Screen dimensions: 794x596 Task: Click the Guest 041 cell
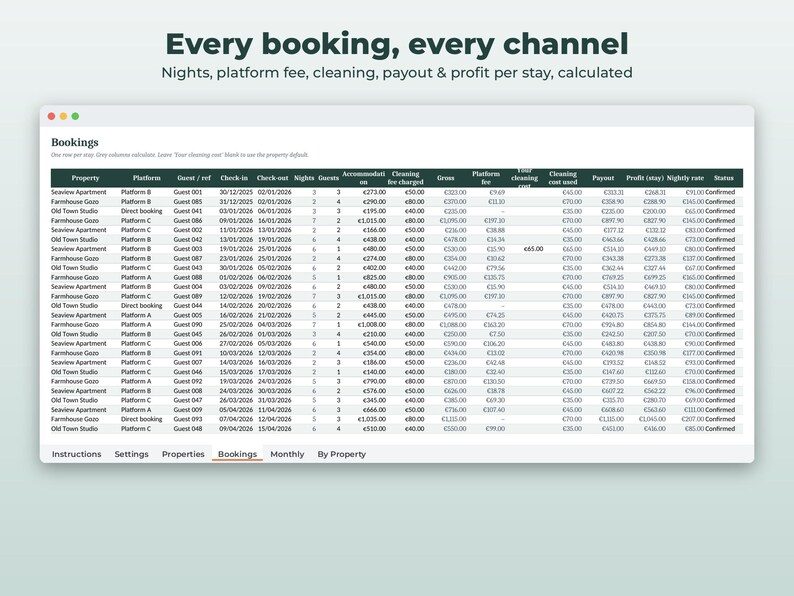pyautogui.click(x=188, y=211)
